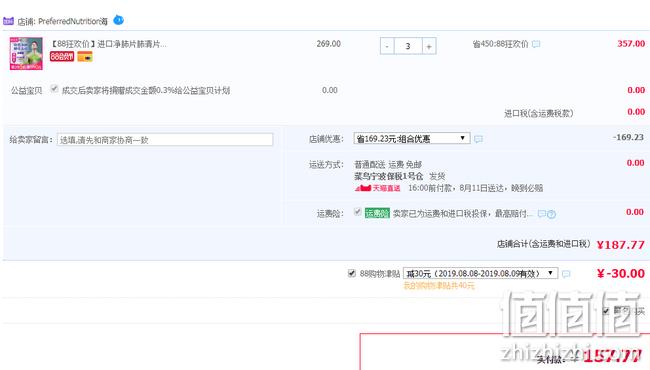The height and width of the screenshot is (370, 650).
Task: Click the Tmall store icon beside the shop name
Action: pos(8,21)
